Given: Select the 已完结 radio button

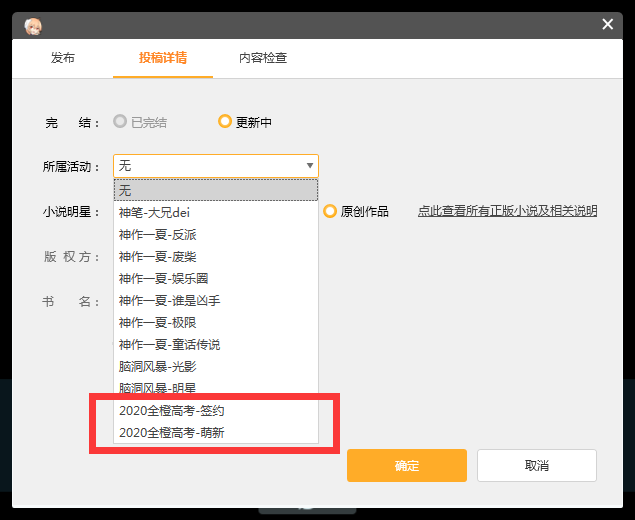Looking at the screenshot, I should 121,122.
